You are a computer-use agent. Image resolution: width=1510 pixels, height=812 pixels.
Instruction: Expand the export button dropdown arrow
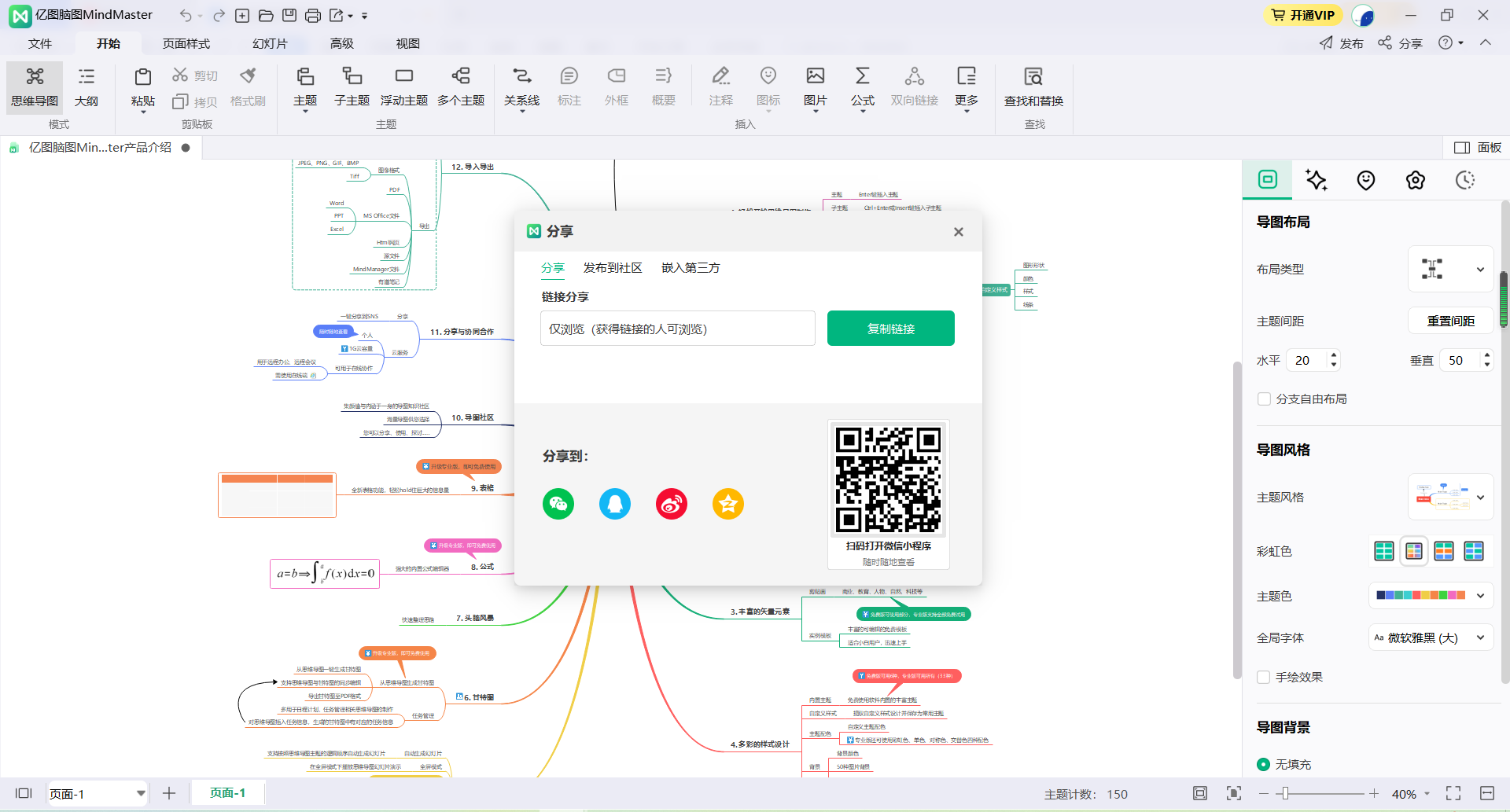350,16
